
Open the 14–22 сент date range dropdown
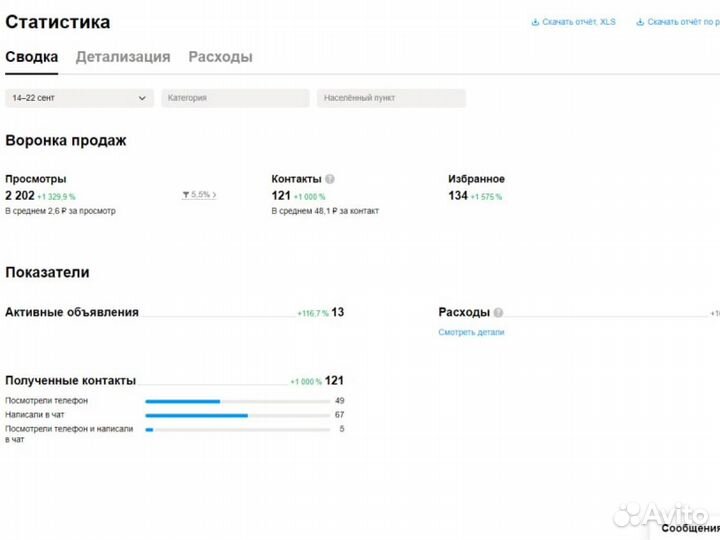coord(79,98)
